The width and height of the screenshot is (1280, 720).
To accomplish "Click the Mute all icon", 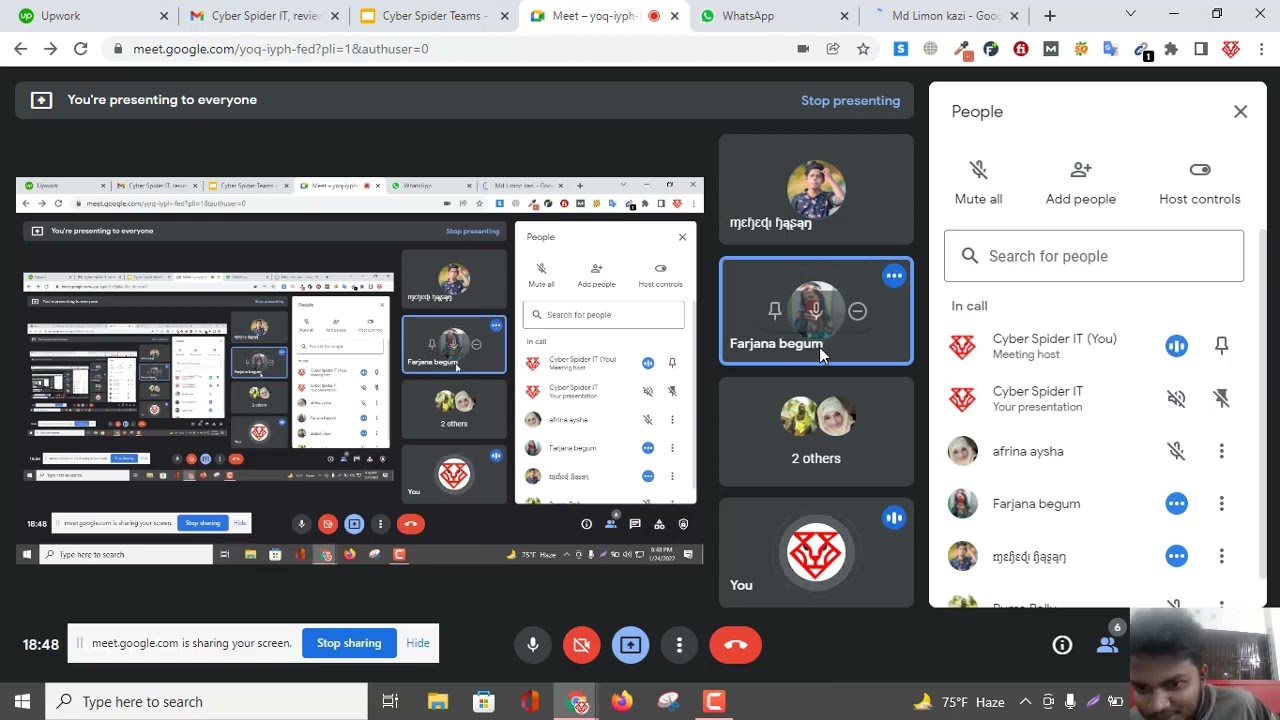I will pos(978,171).
